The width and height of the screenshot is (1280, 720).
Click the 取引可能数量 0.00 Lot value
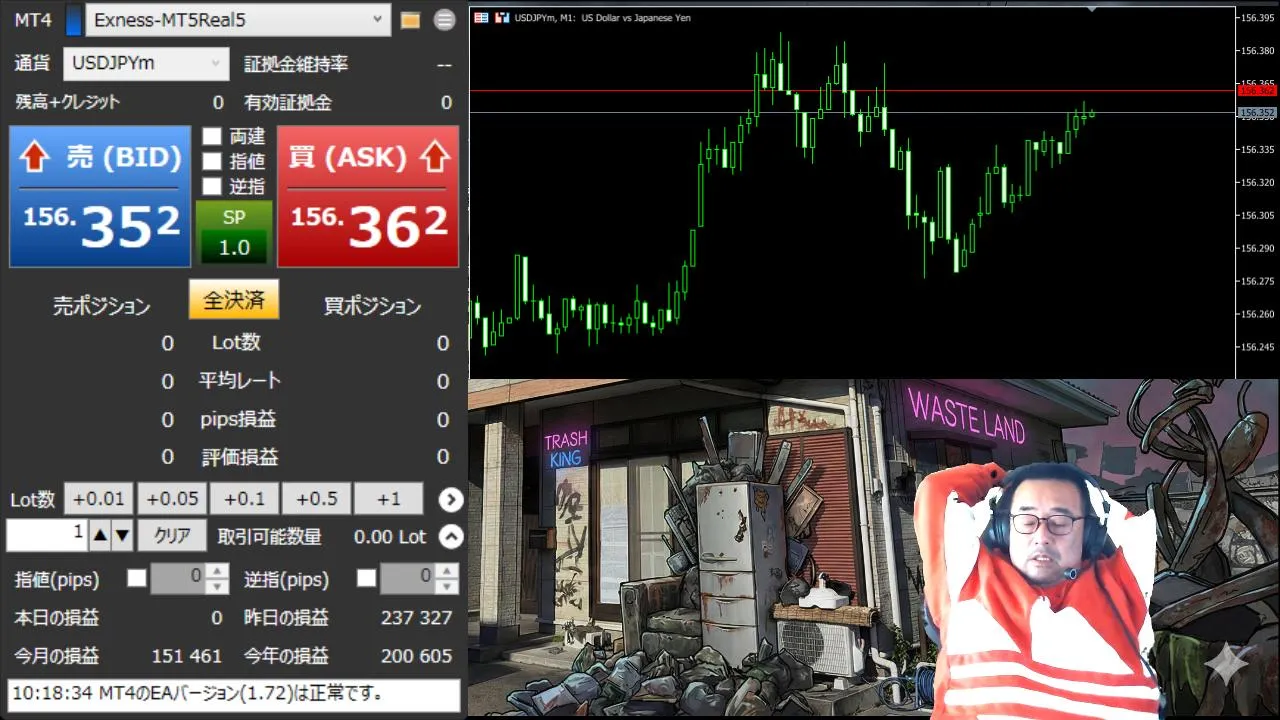[x=390, y=537]
